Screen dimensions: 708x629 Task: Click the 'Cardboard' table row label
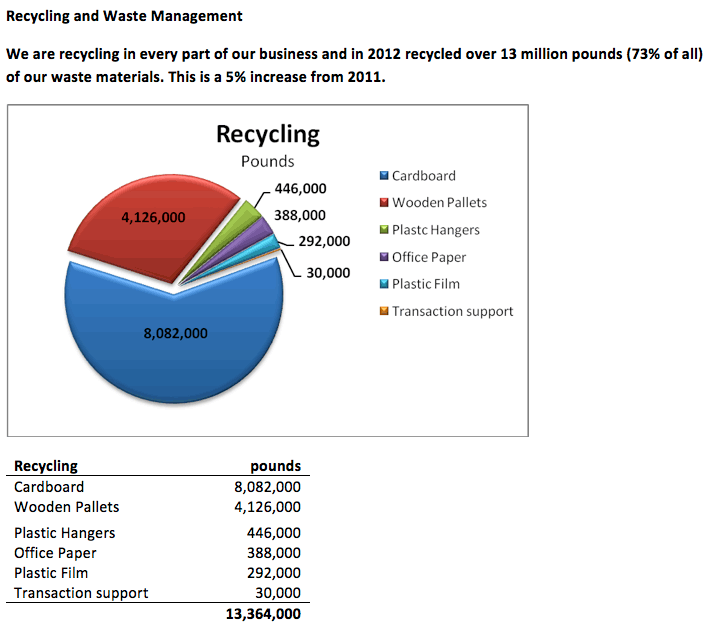tap(49, 487)
